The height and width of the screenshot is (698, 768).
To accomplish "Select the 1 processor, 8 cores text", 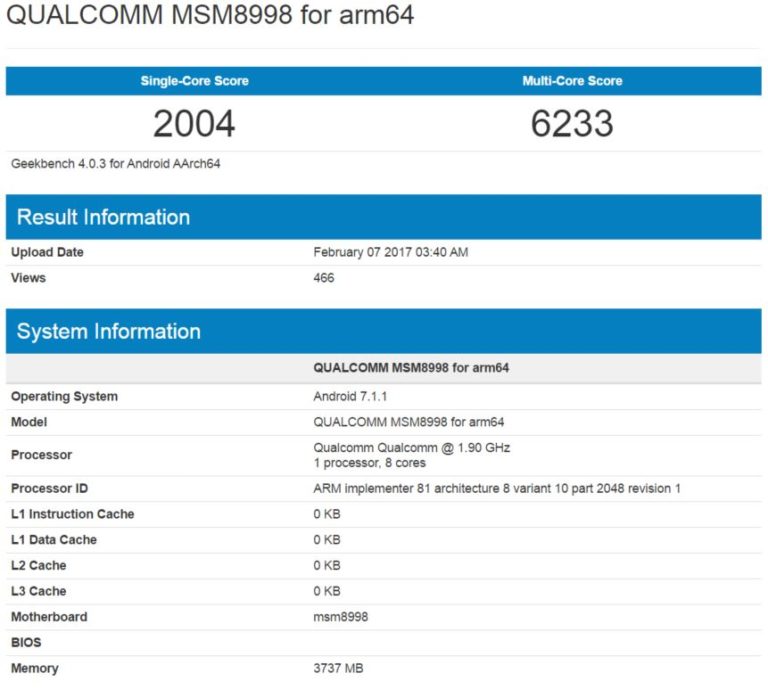I will tap(370, 463).
